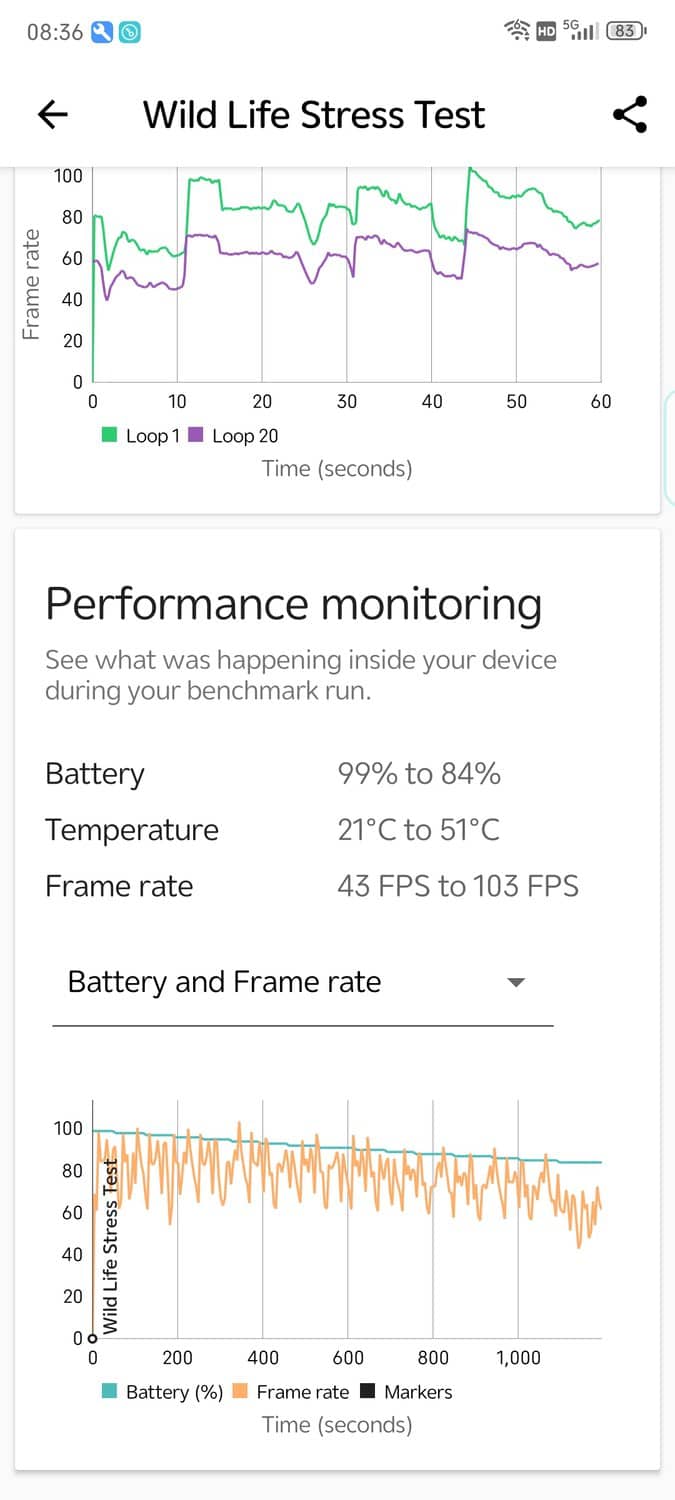Screen dimensions: 675x1500
Task: Tap the share icon
Action: coord(630,115)
